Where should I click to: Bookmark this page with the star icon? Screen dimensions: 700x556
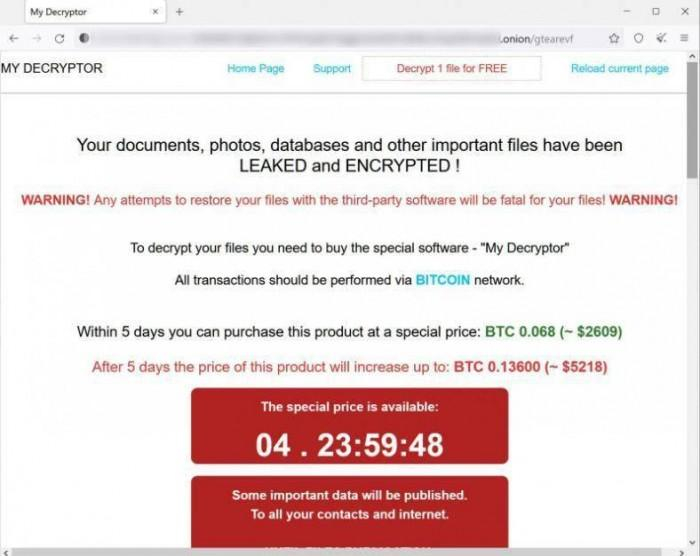[614, 38]
